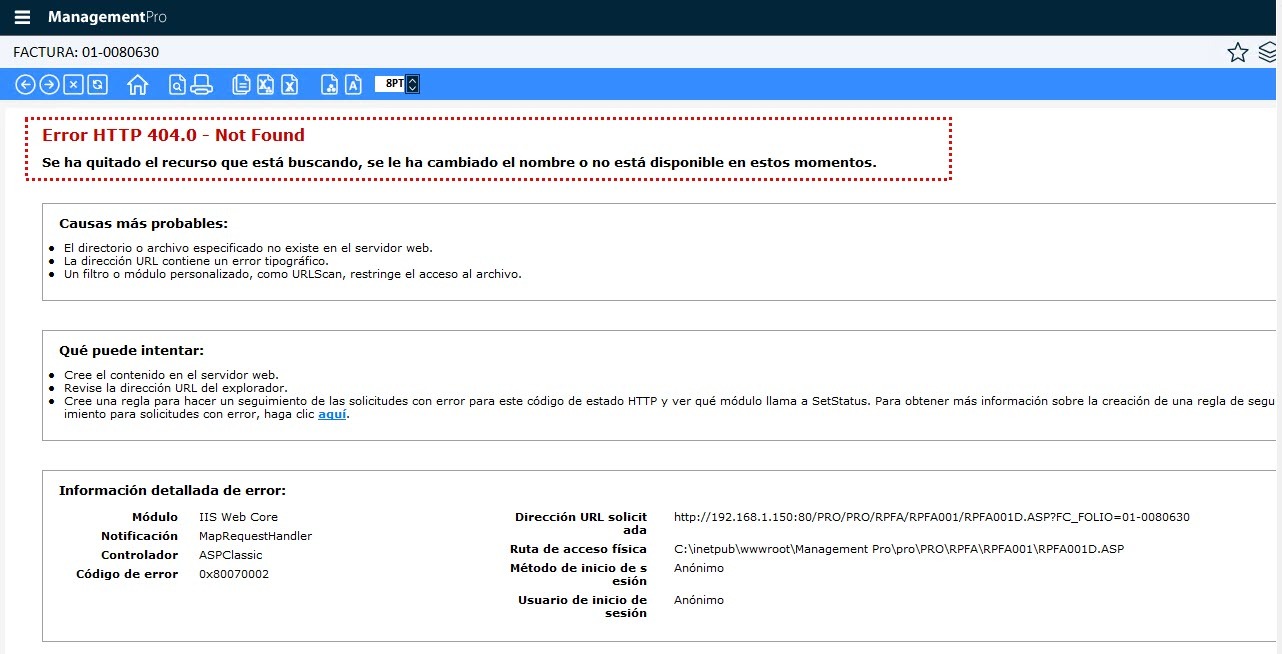1282x654 pixels.
Task: Refresh the report page
Action: point(97,85)
